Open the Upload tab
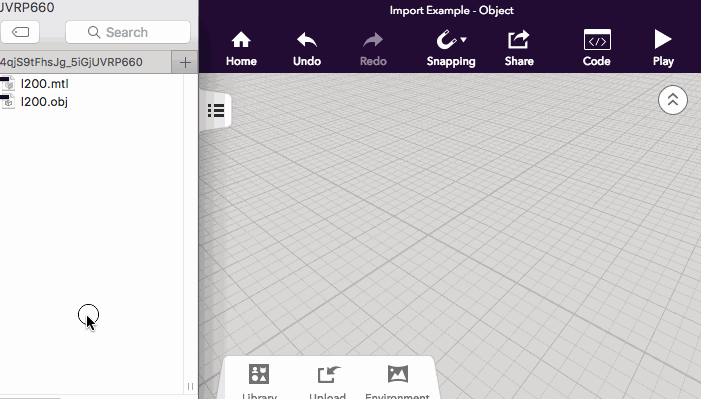701x399 pixels. point(328,382)
